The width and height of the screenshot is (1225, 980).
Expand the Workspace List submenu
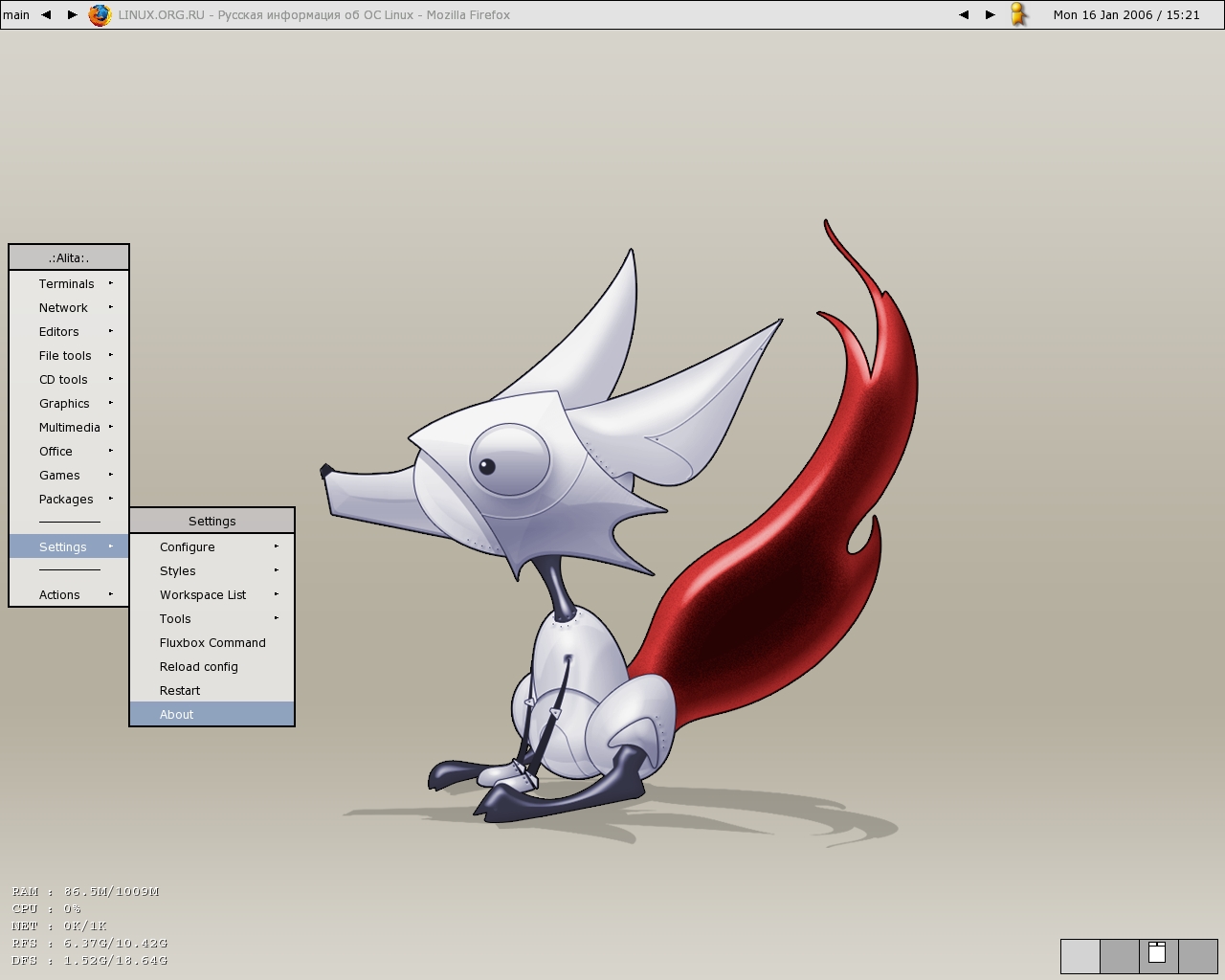click(212, 594)
